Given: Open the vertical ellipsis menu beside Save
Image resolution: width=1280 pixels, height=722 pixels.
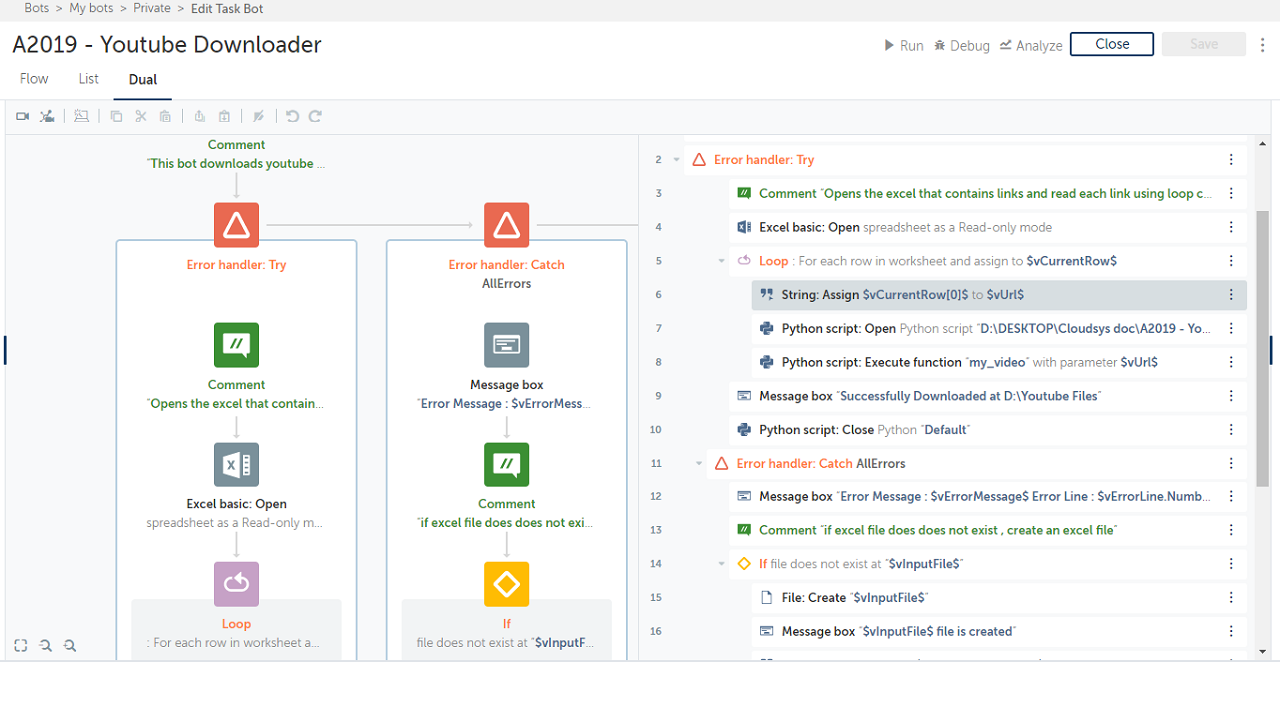Looking at the screenshot, I should pyautogui.click(x=1263, y=45).
